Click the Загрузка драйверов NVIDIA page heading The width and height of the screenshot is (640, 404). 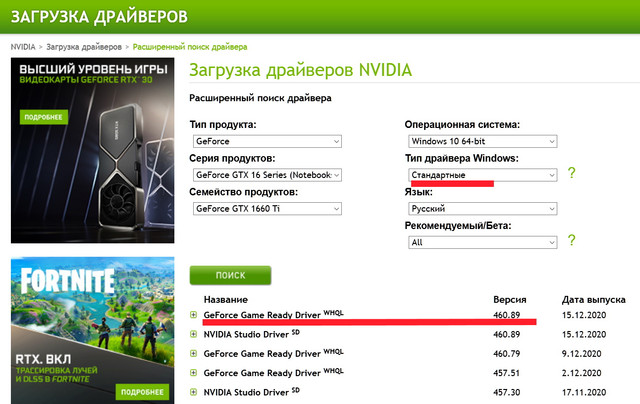300,70
